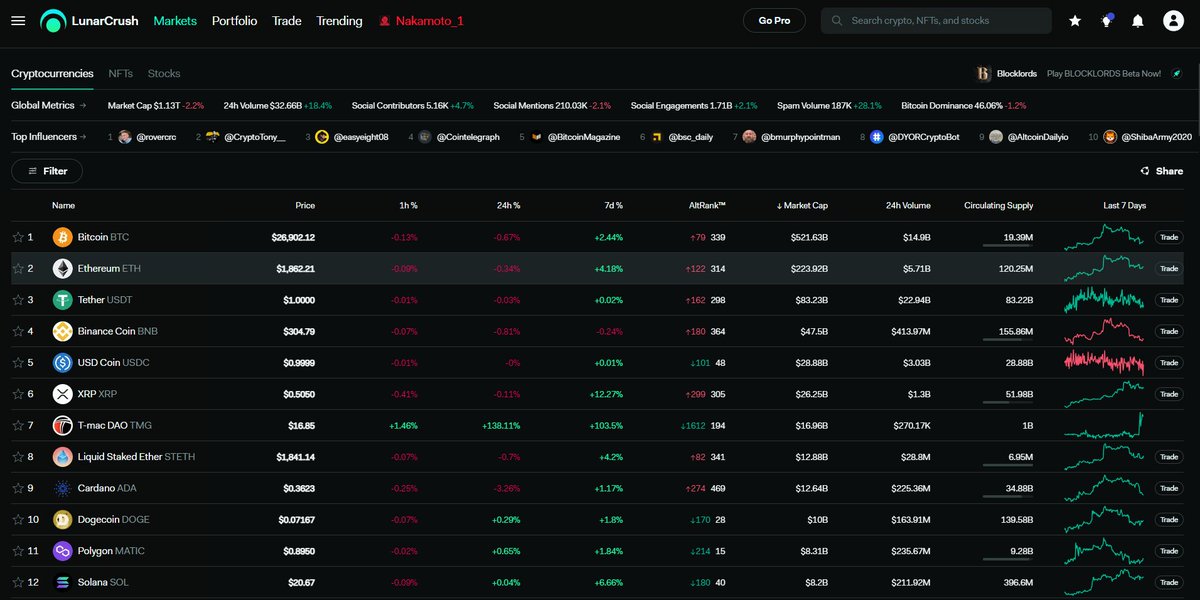
Task: Click the Cardano coin icon
Action: (62, 488)
